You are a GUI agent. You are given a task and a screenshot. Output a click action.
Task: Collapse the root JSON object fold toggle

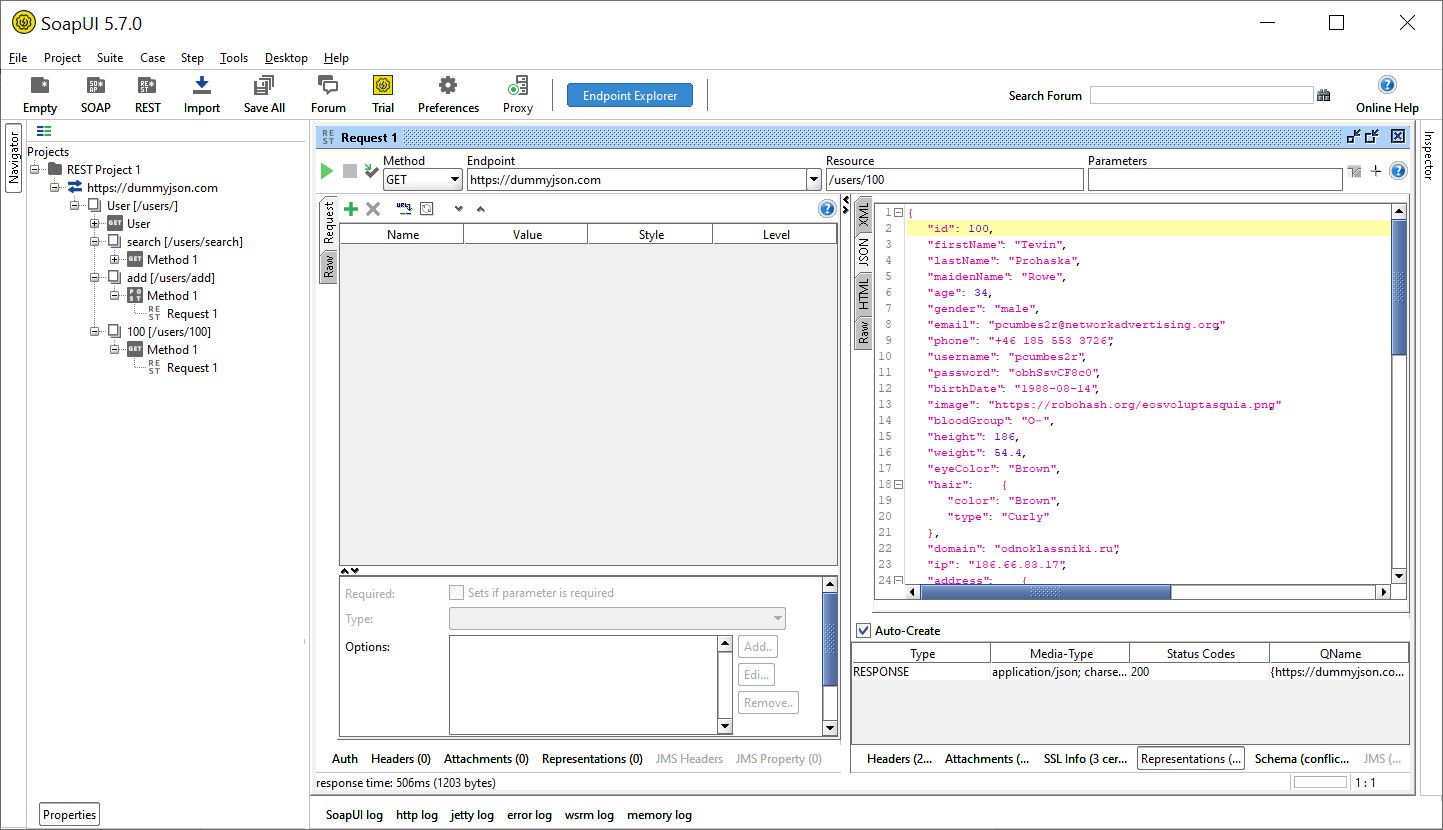click(898, 213)
